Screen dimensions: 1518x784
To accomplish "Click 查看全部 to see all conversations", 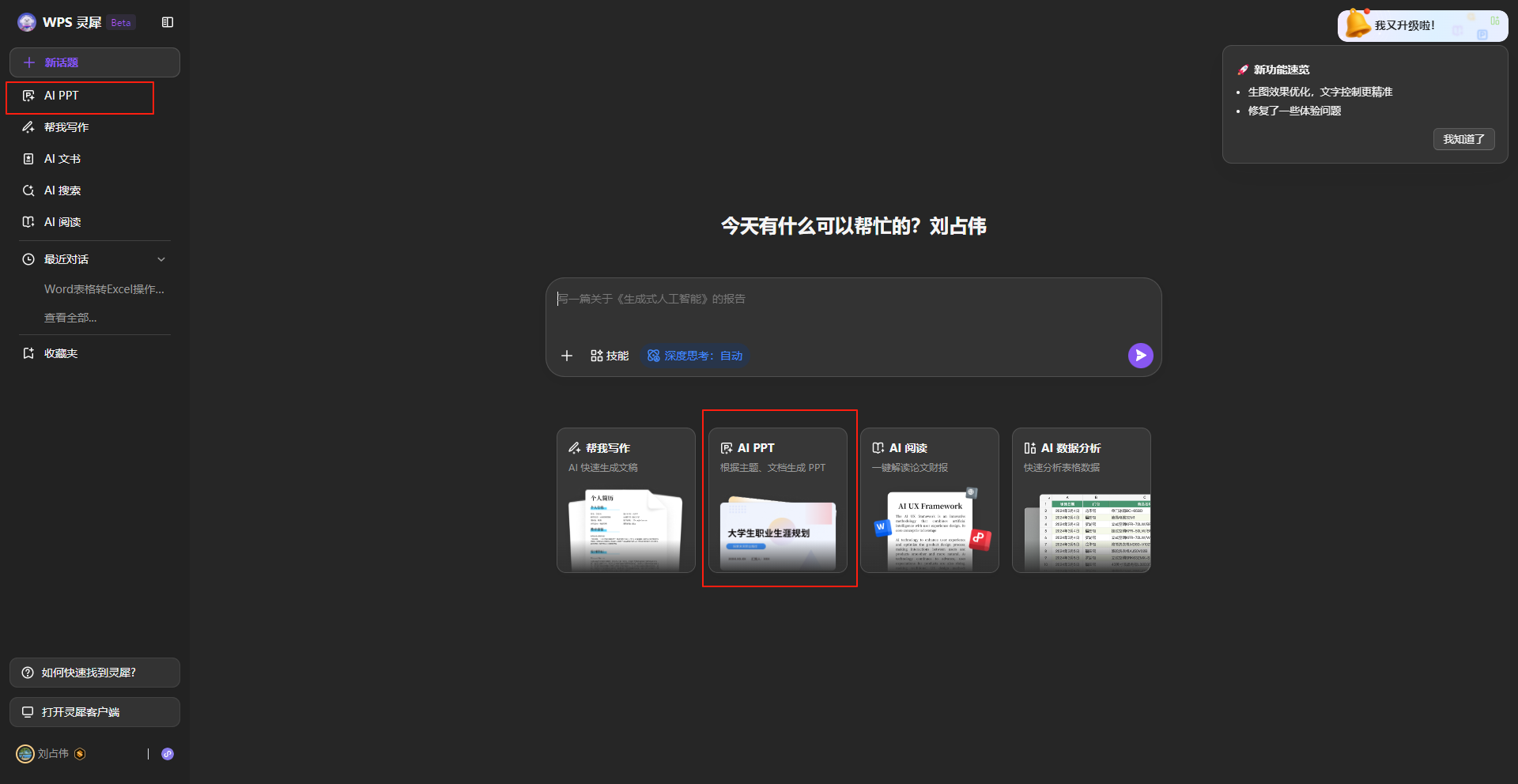I will click(x=70, y=317).
